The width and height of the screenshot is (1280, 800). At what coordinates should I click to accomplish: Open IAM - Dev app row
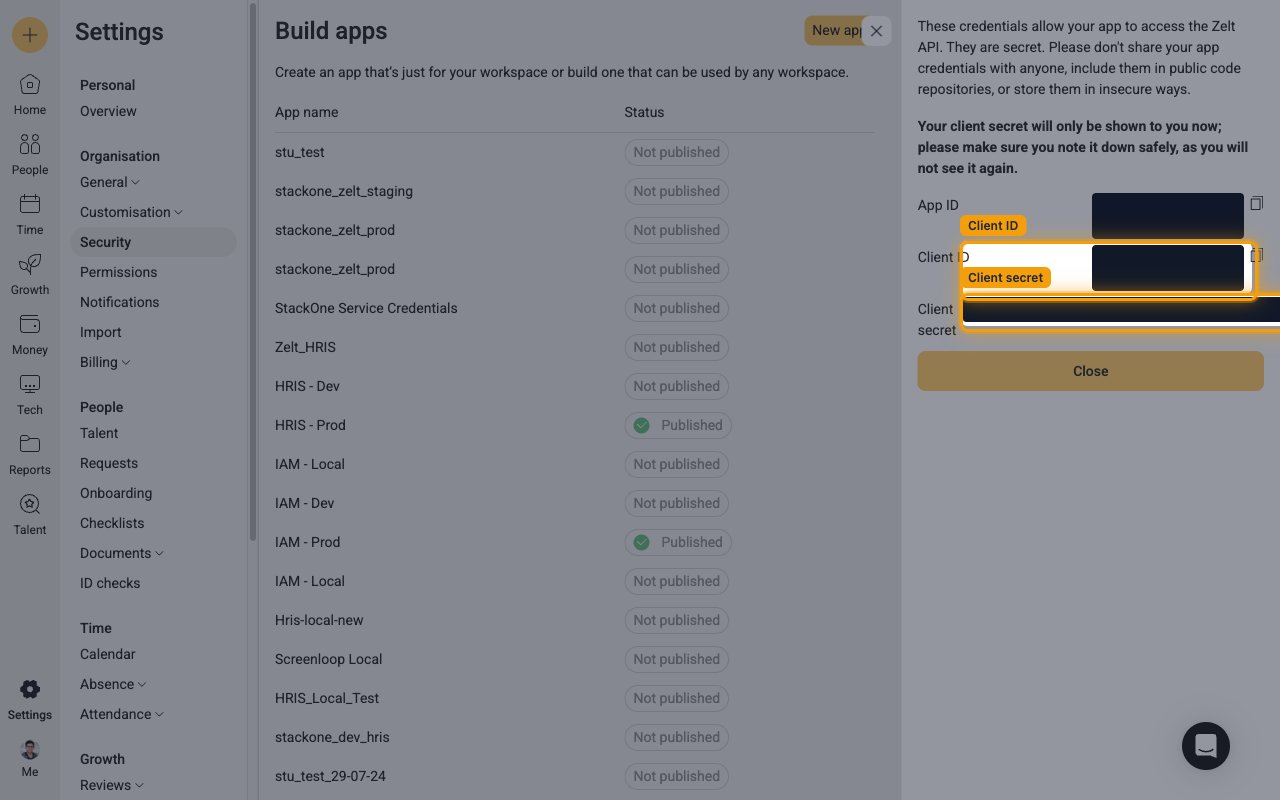pyautogui.click(x=574, y=503)
